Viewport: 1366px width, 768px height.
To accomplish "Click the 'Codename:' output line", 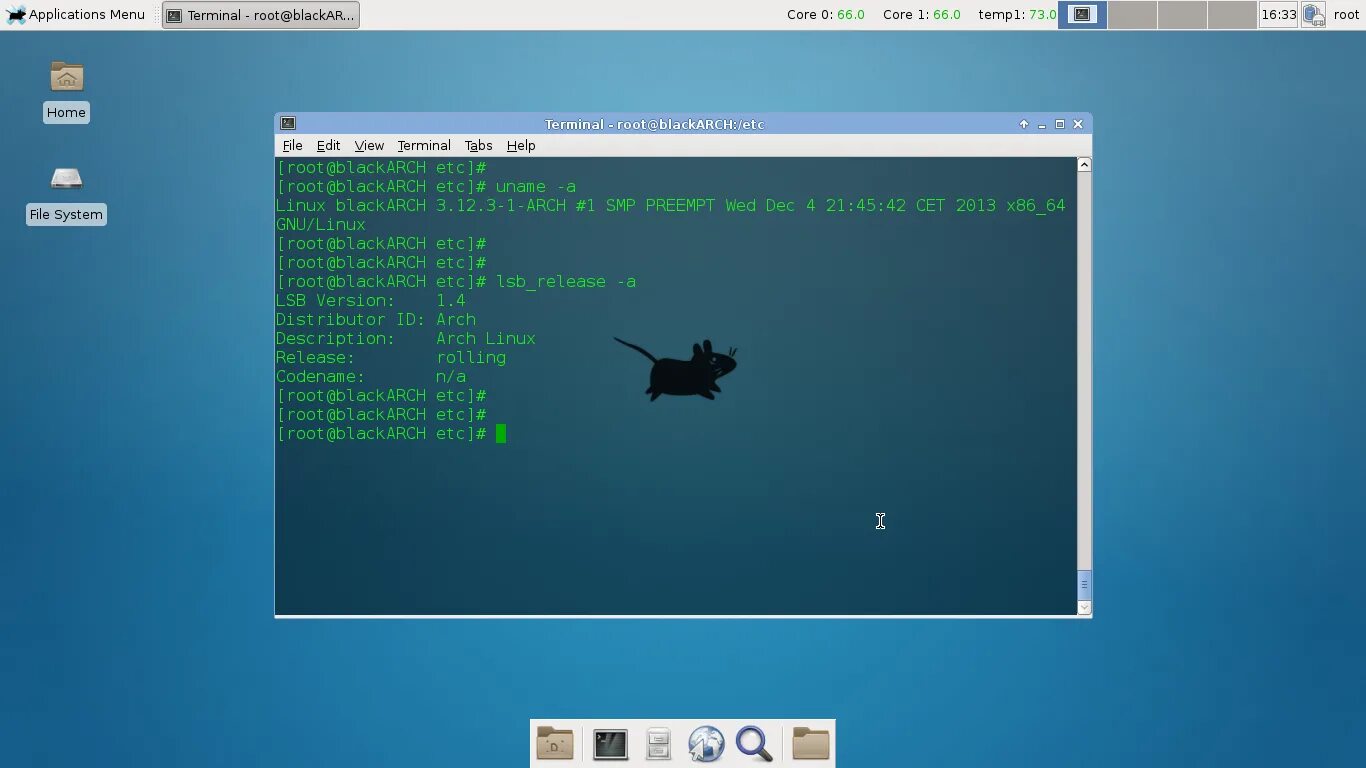I will click(x=371, y=377).
